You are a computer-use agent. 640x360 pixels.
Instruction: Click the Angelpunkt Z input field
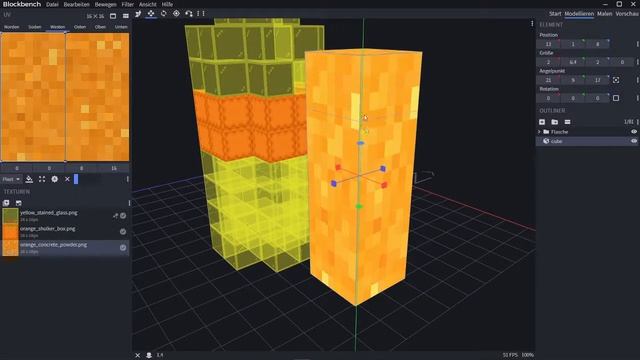tap(598, 80)
